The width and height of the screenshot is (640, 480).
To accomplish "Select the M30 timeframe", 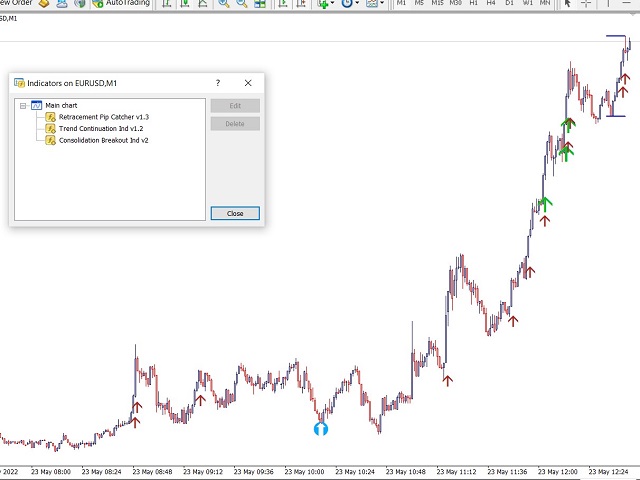I will coord(455,3).
